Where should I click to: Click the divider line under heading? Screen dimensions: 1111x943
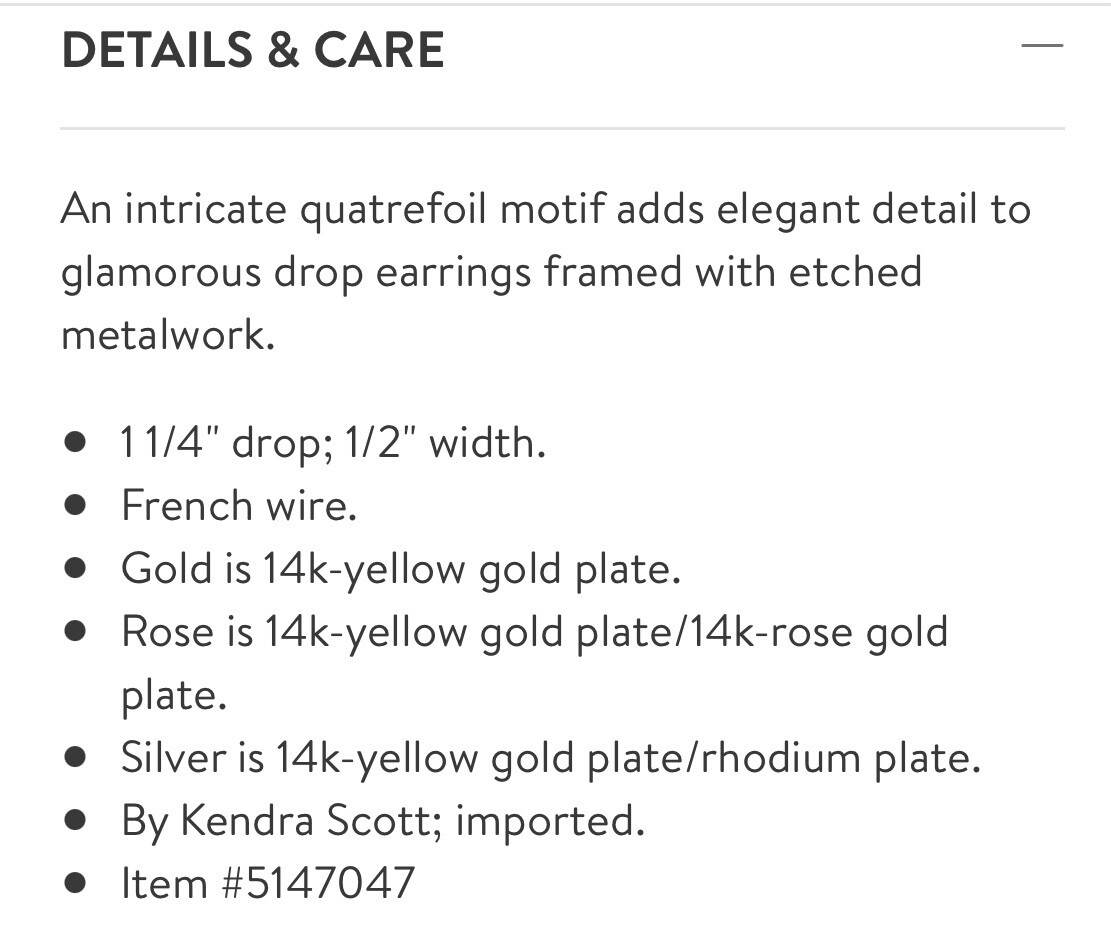562,128
